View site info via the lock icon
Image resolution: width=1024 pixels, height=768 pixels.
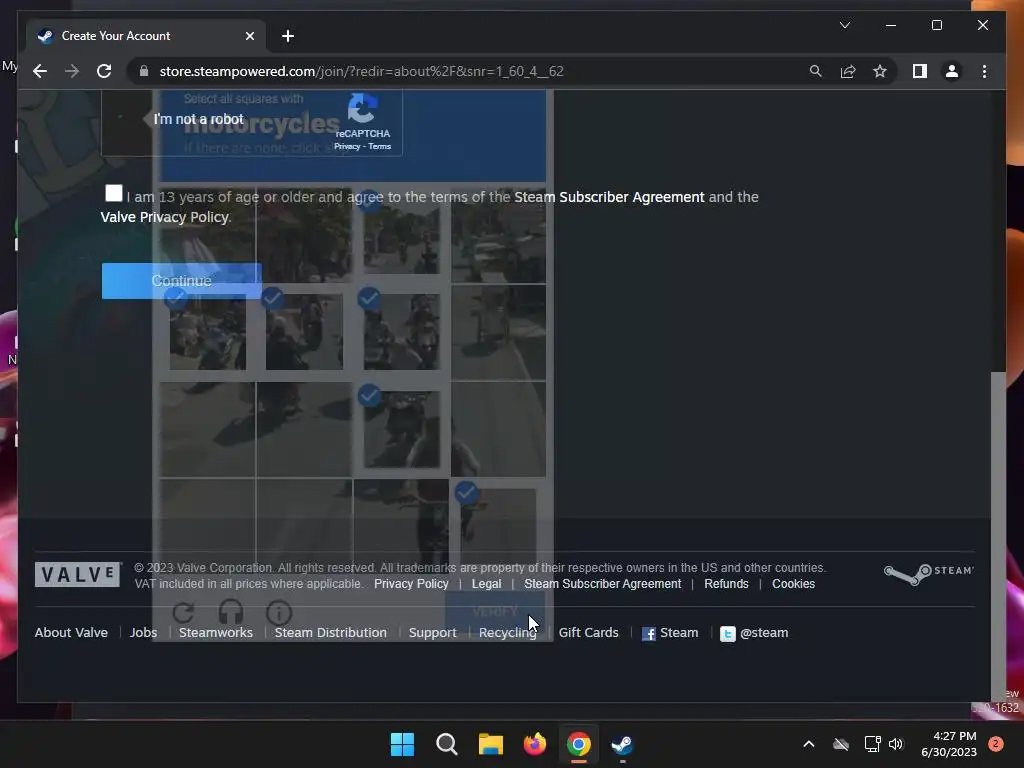point(144,71)
